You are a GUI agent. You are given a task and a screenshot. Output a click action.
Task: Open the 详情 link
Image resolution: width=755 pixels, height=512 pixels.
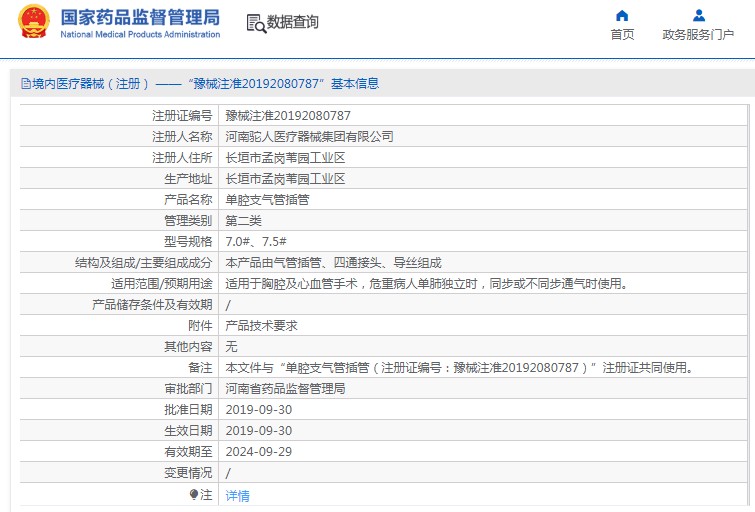point(237,496)
